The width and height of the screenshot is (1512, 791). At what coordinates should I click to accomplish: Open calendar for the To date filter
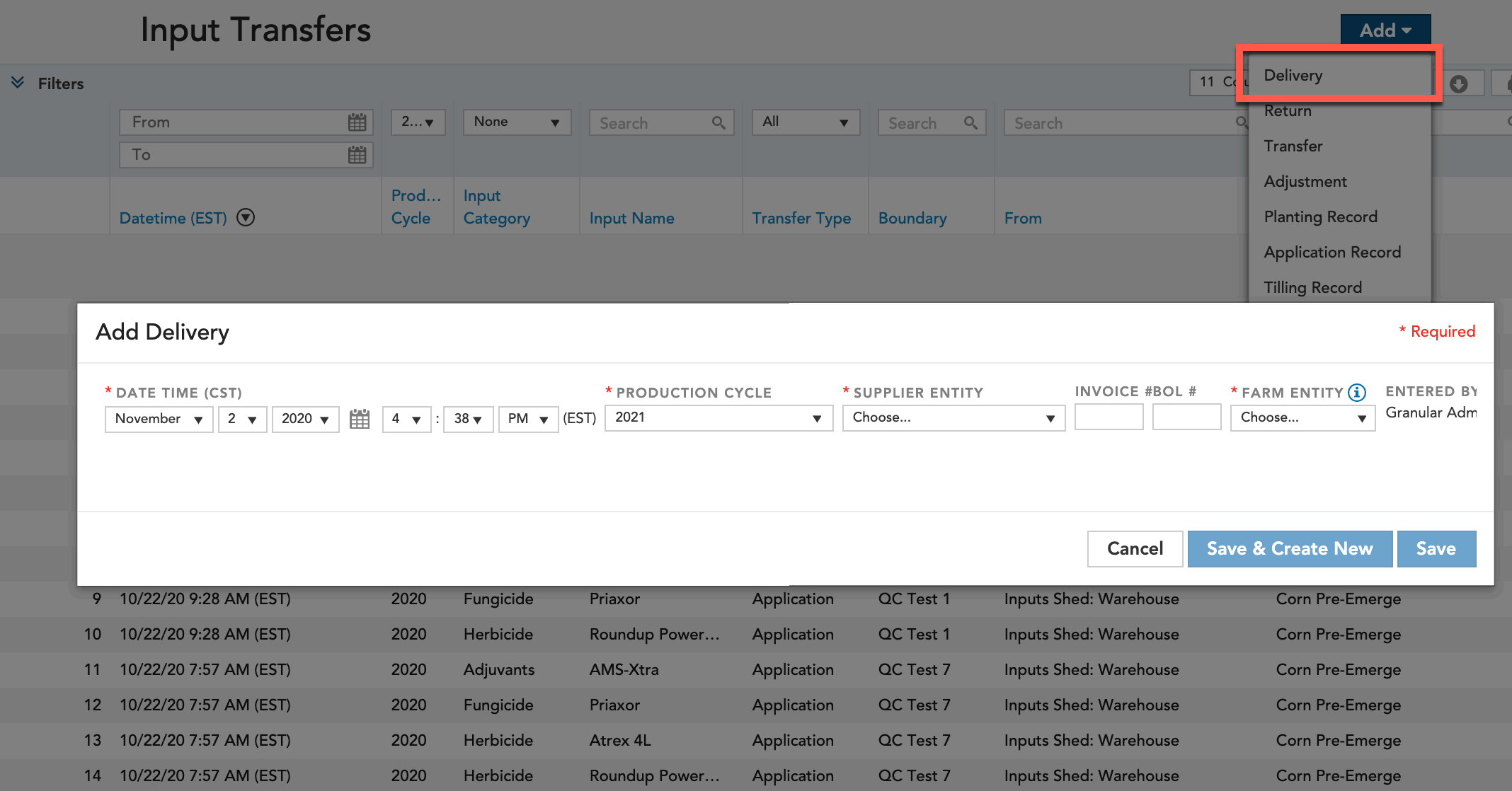(357, 155)
